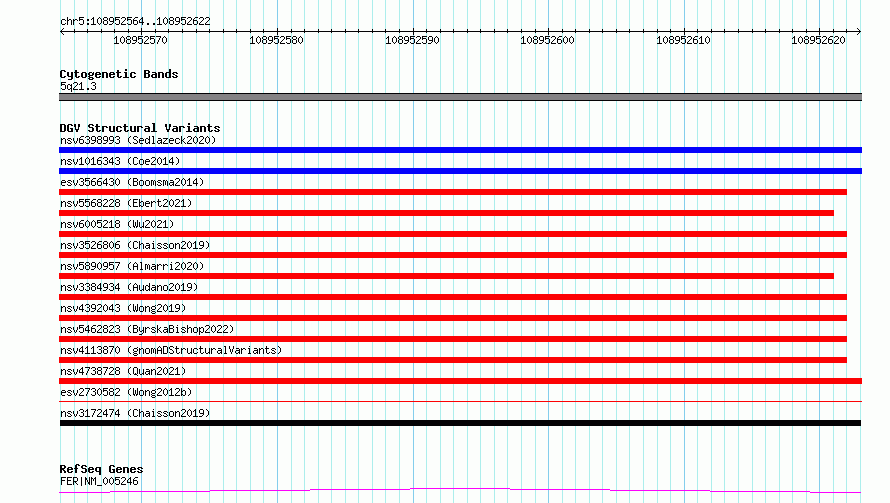Click the magenta FER gene line

pyautogui.click(x=460, y=490)
